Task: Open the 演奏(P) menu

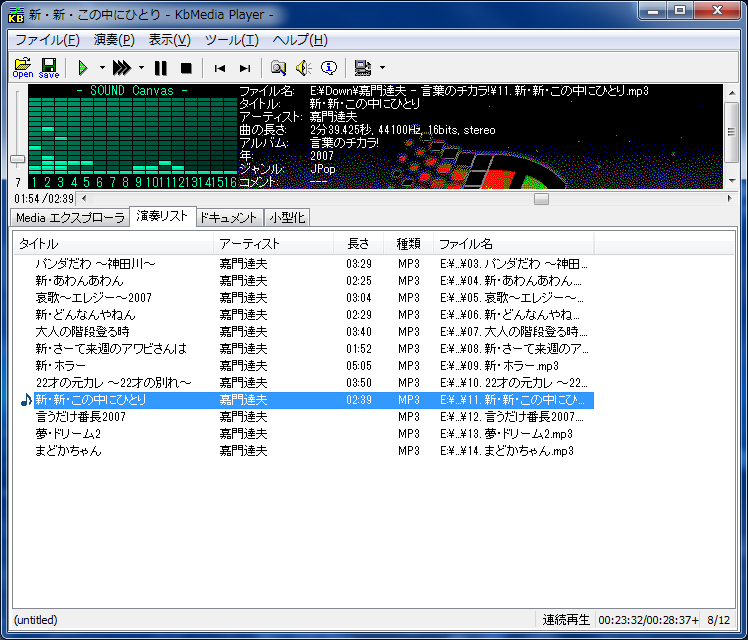Action: 114,40
